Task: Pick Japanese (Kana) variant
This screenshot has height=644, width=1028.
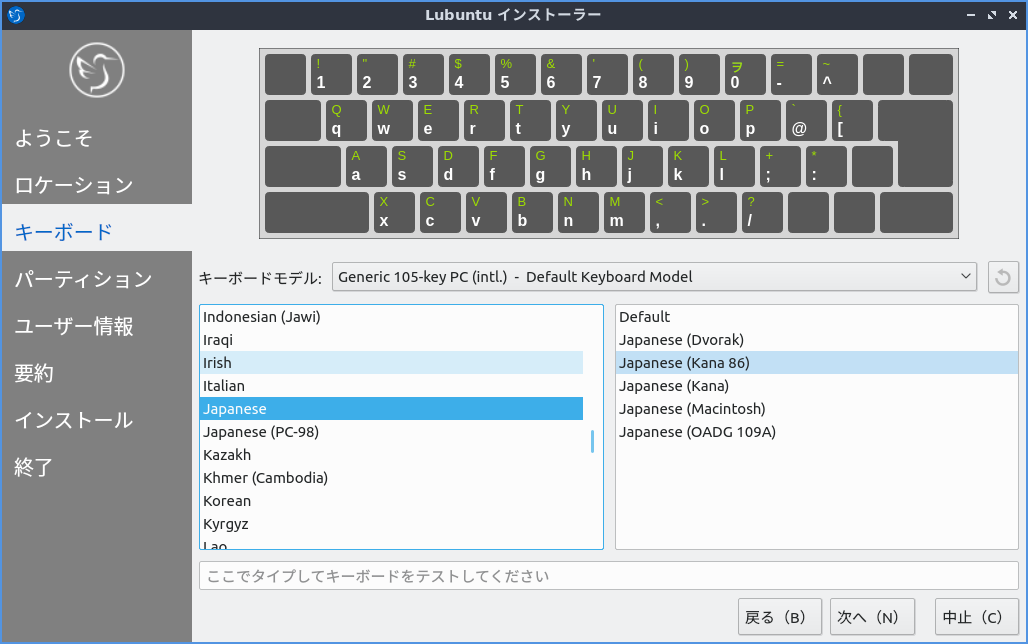Action: [816, 386]
